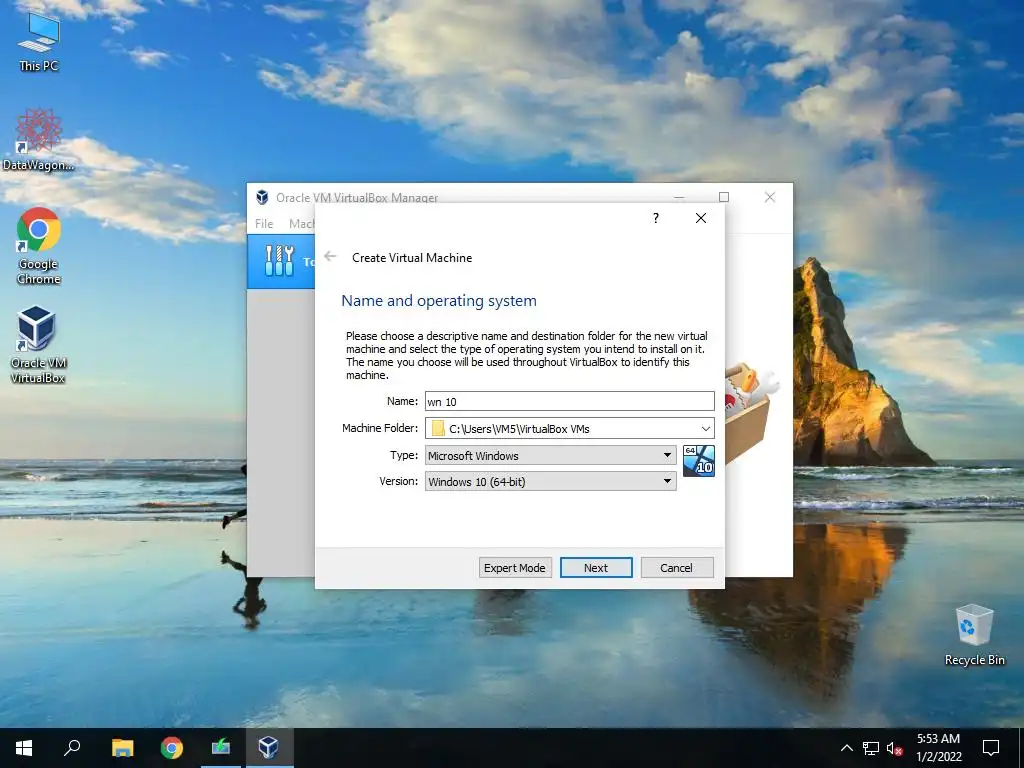Image resolution: width=1024 pixels, height=768 pixels.
Task: Expand the Machine Folder combo box
Action: pyautogui.click(x=705, y=429)
